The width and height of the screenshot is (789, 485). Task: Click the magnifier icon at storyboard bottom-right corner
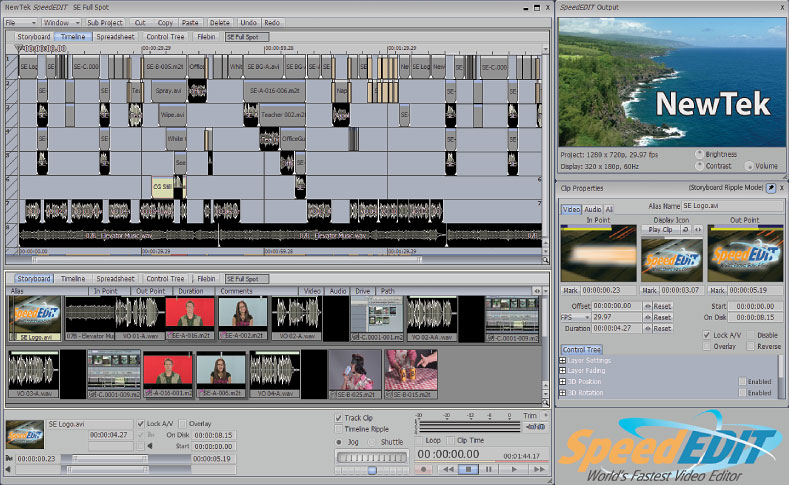click(545, 403)
